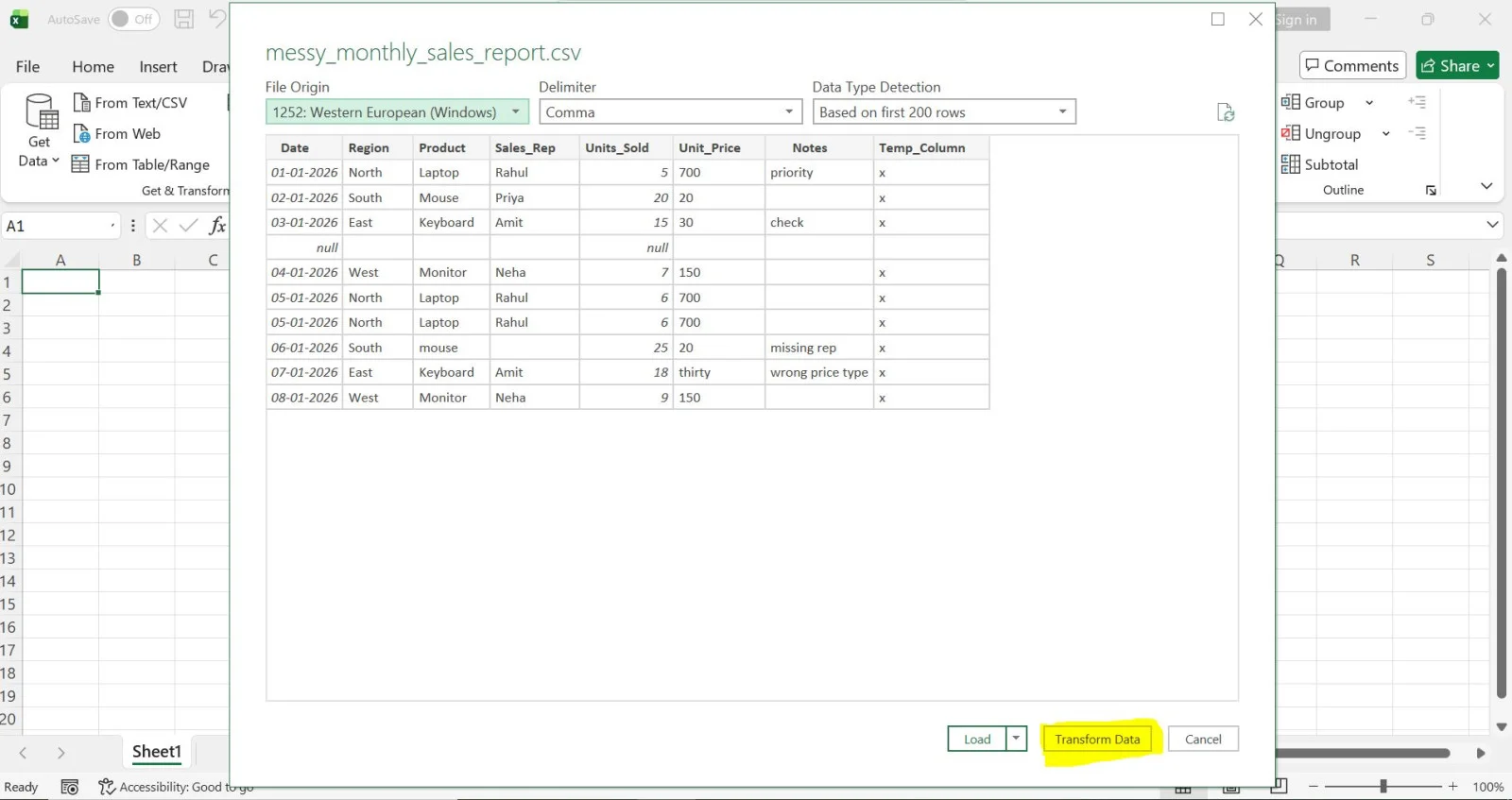The height and width of the screenshot is (800, 1512).
Task: Click the previous sheet arrow
Action: (23, 753)
